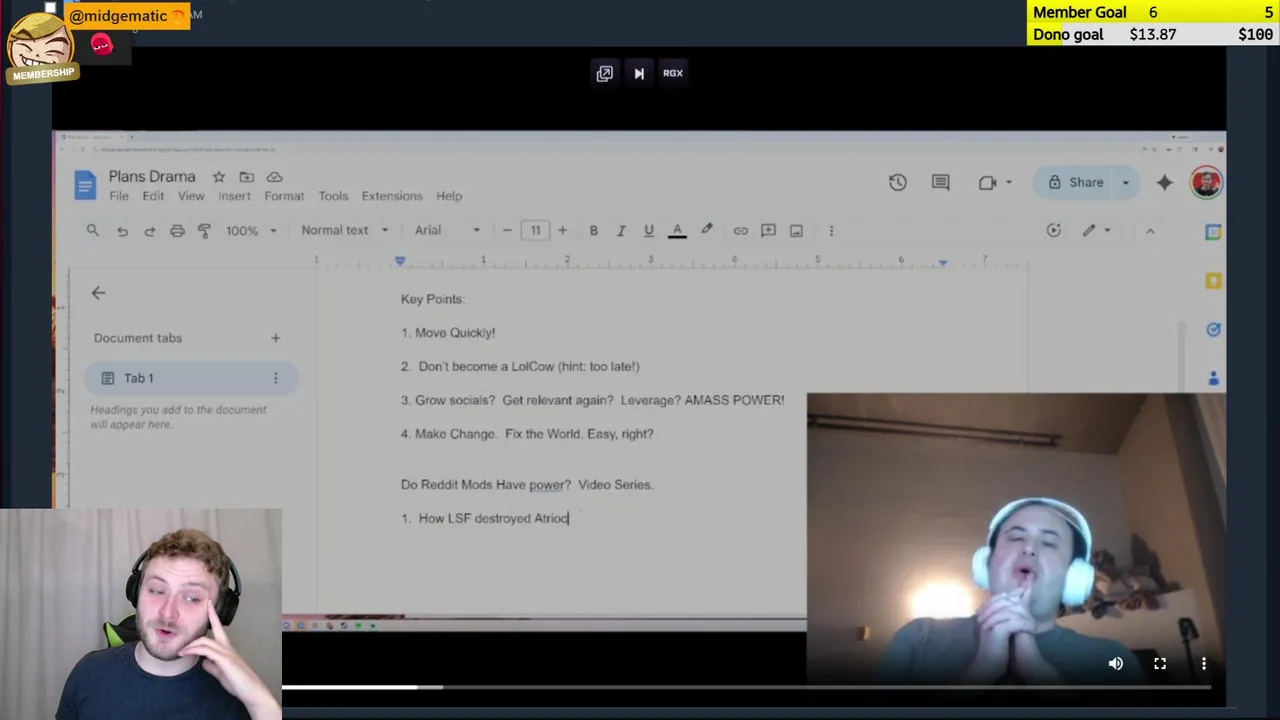Toggle italic formatting

(621, 230)
